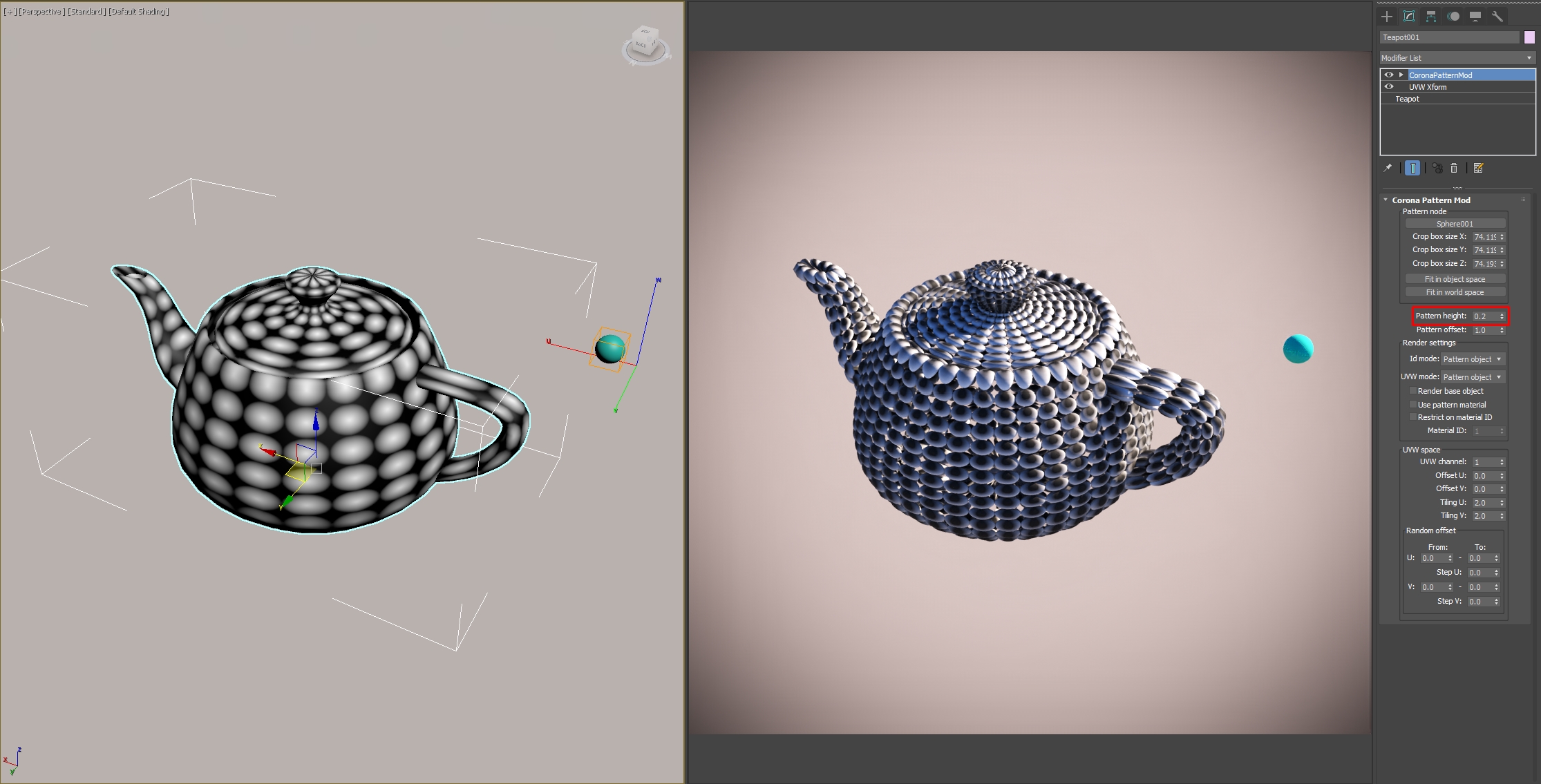Open the Utilities wrench tab
Image resolution: width=1541 pixels, height=784 pixels.
tap(1497, 17)
